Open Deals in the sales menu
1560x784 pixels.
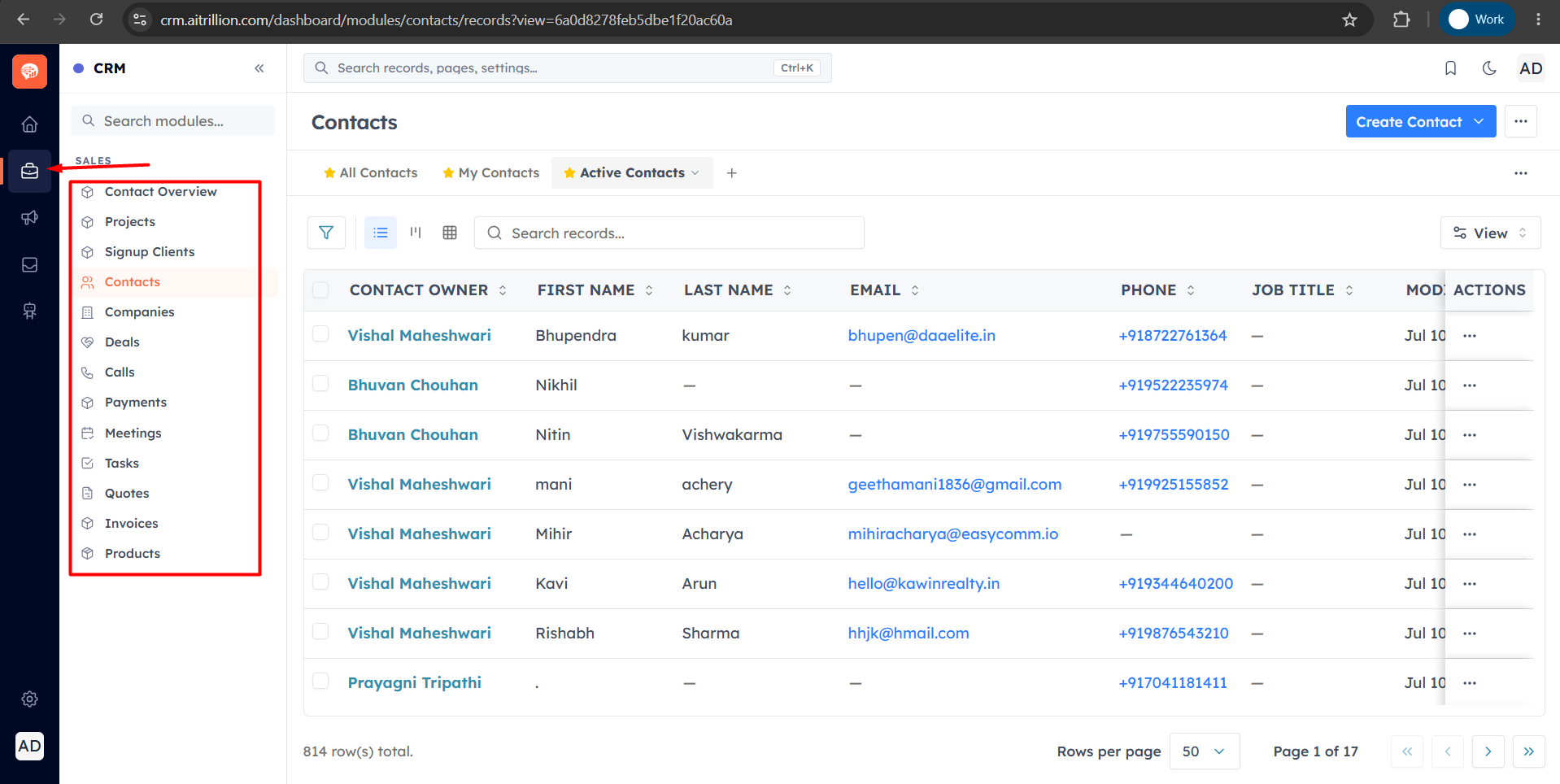tap(122, 342)
